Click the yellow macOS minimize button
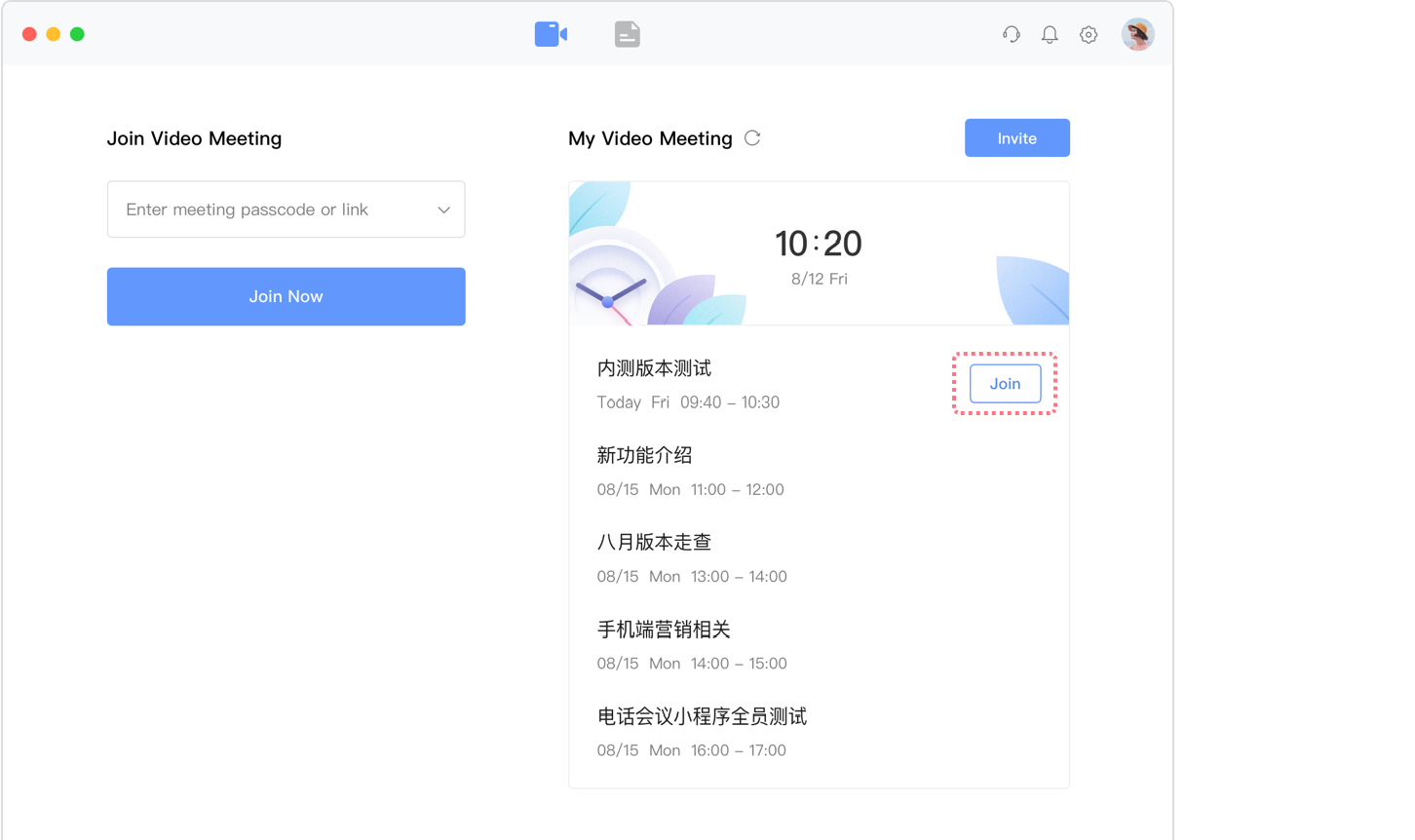Image resolution: width=1415 pixels, height=840 pixels. pyautogui.click(x=54, y=34)
